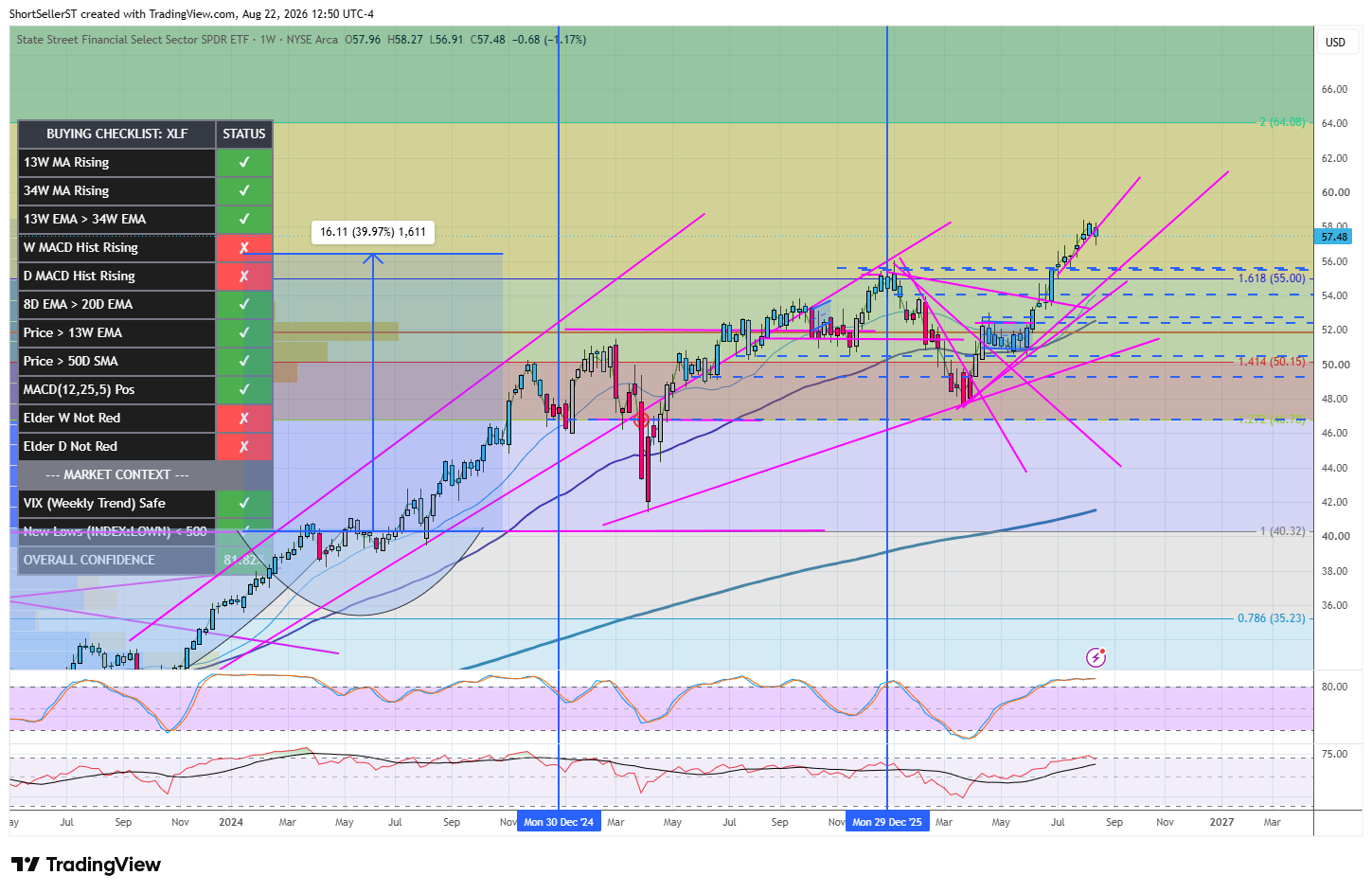Click the ShortSellerST created with TradingView.com caption

tap(123, 14)
